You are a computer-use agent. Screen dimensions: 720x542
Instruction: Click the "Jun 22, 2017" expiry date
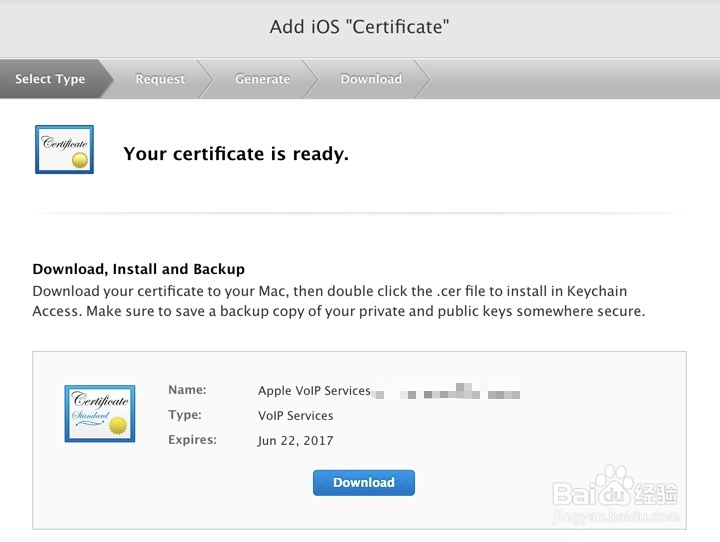coord(295,440)
